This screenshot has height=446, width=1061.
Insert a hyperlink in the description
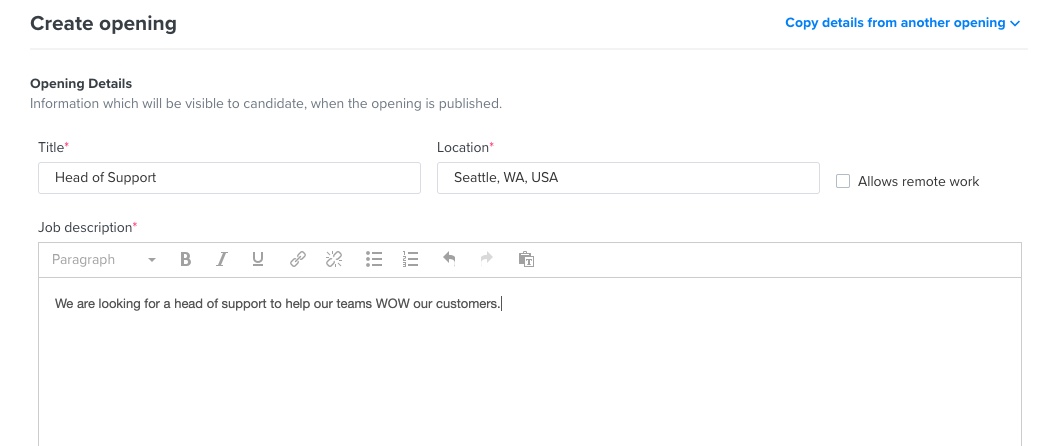[x=297, y=260]
